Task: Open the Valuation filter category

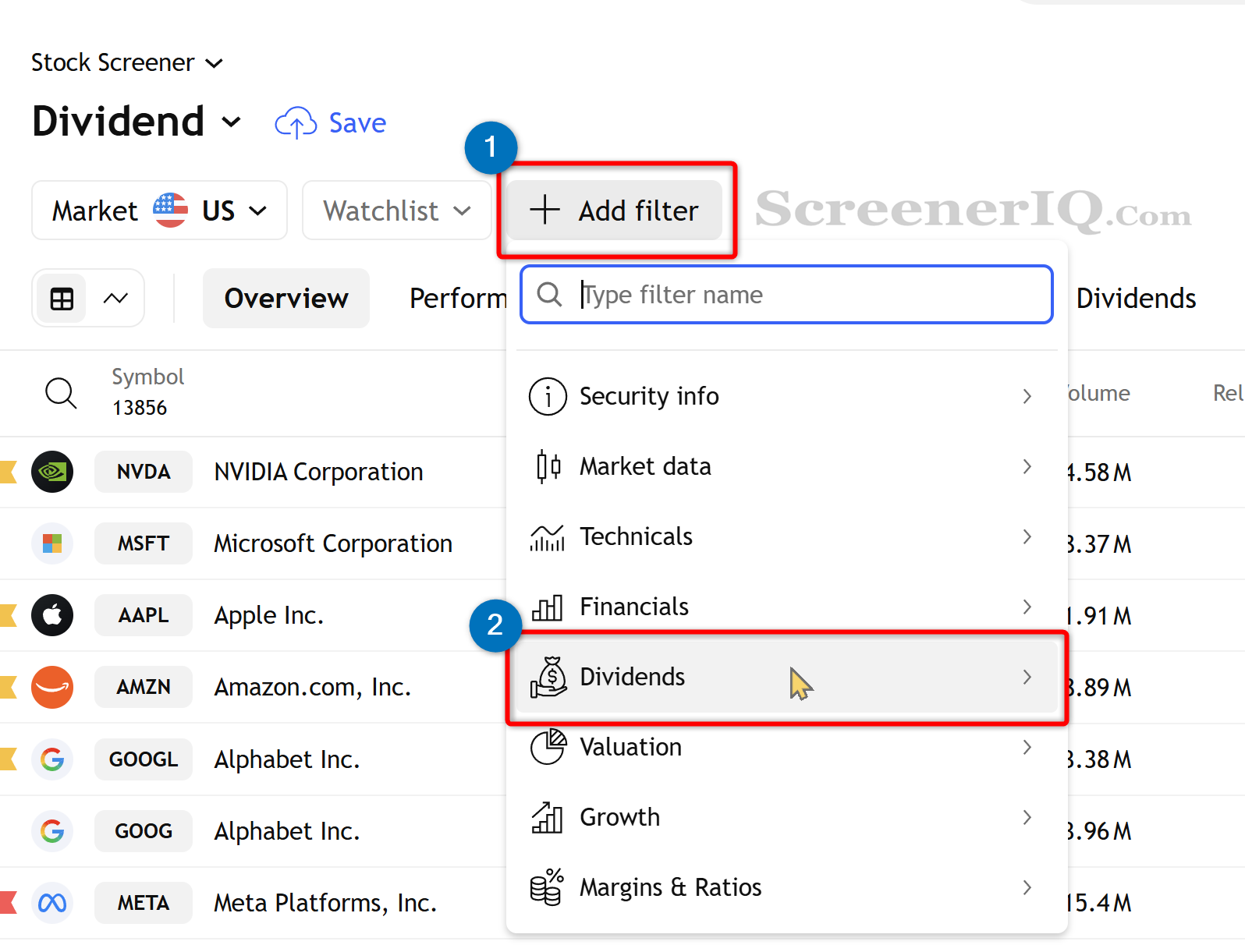Action: click(786, 747)
